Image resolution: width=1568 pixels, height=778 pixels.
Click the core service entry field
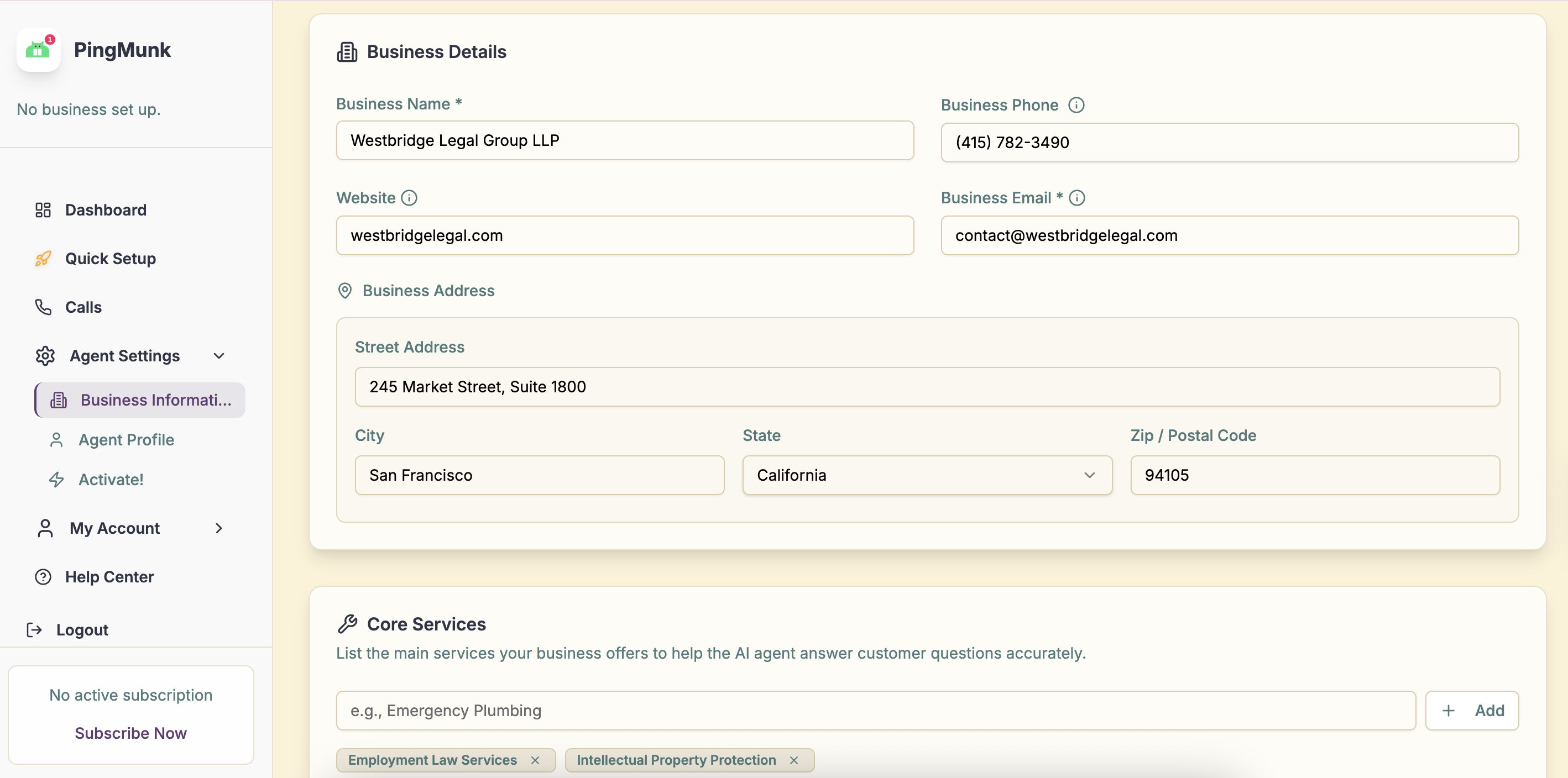click(876, 711)
